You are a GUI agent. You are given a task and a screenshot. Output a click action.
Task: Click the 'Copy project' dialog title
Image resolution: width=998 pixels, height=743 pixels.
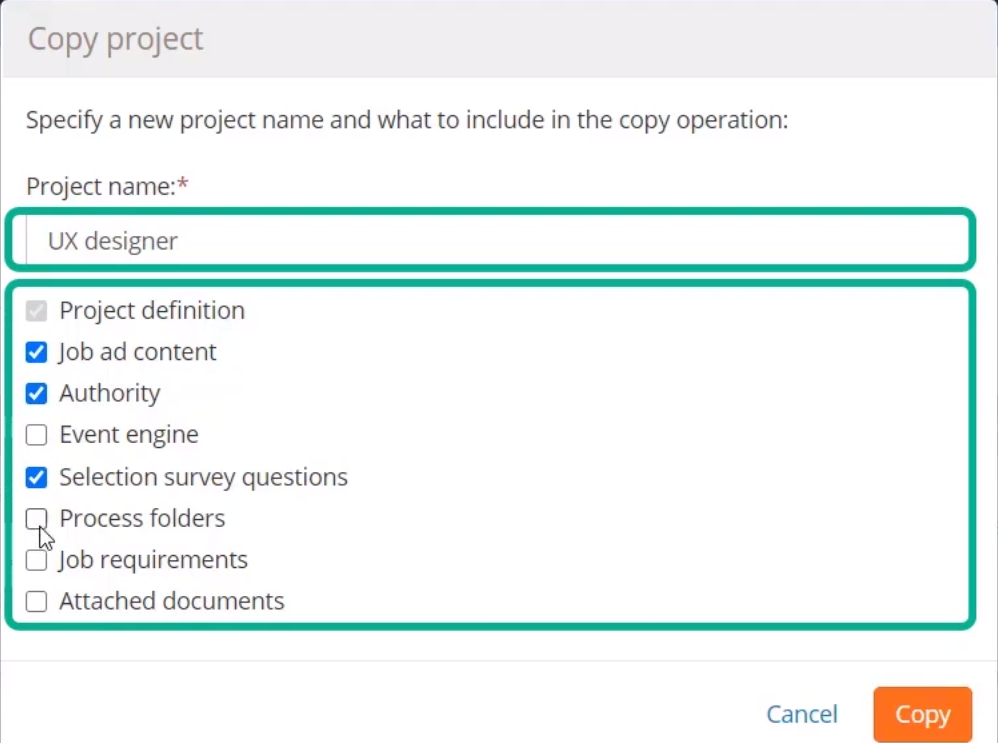pos(115,39)
